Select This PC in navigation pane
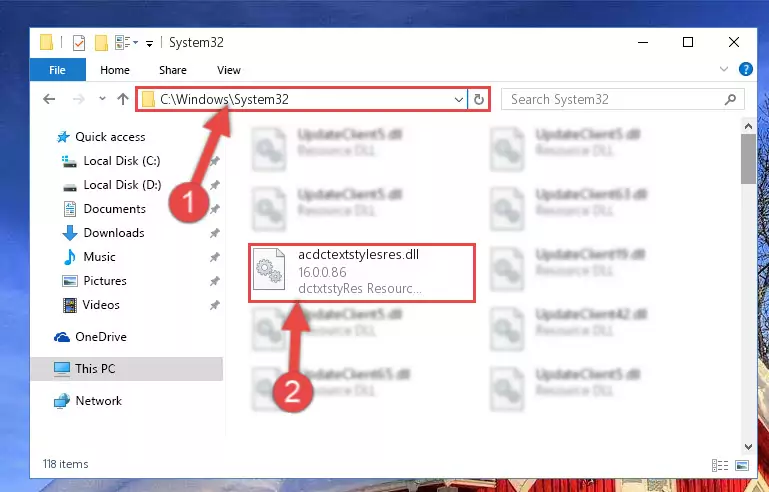769x492 pixels. (127, 368)
